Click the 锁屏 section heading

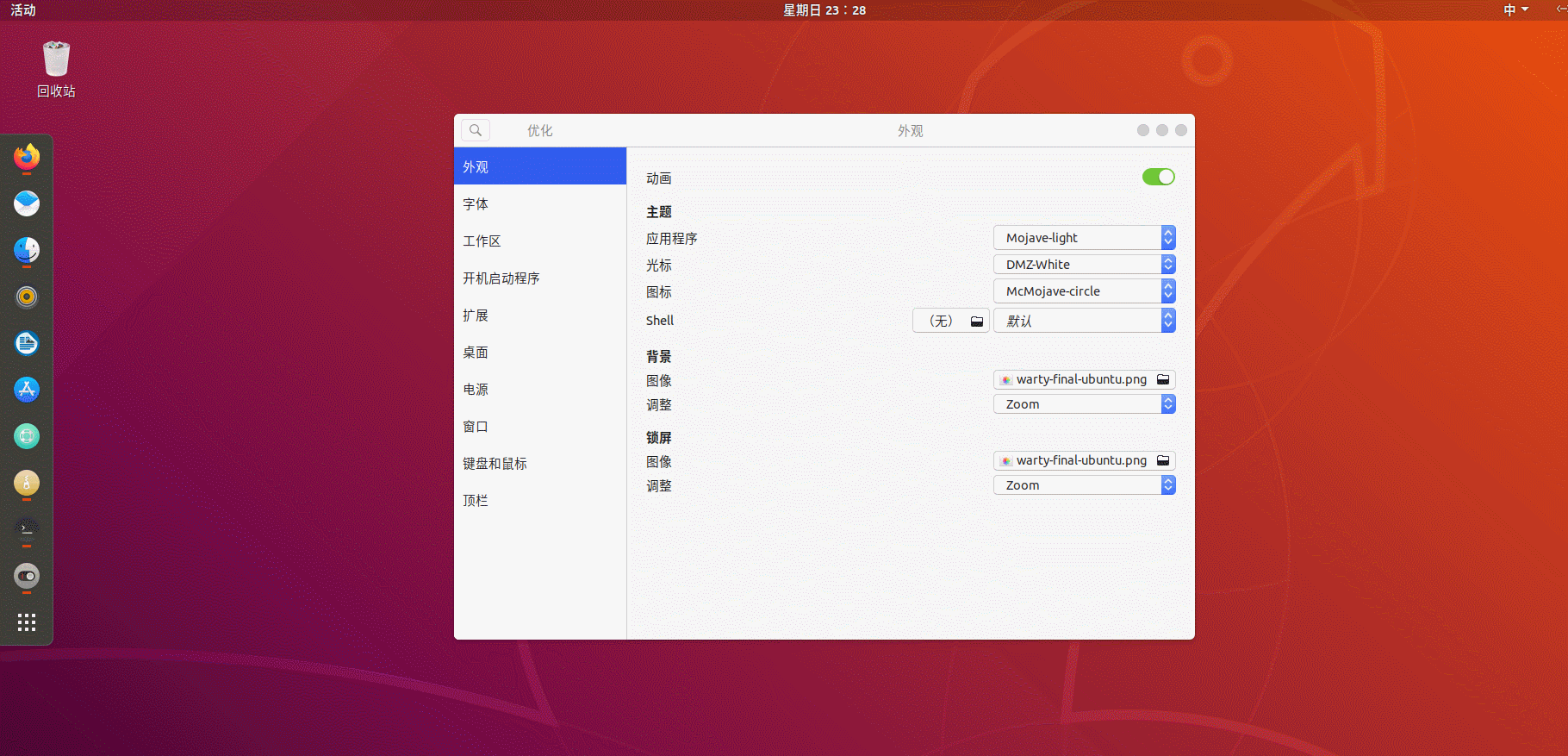pyautogui.click(x=659, y=437)
